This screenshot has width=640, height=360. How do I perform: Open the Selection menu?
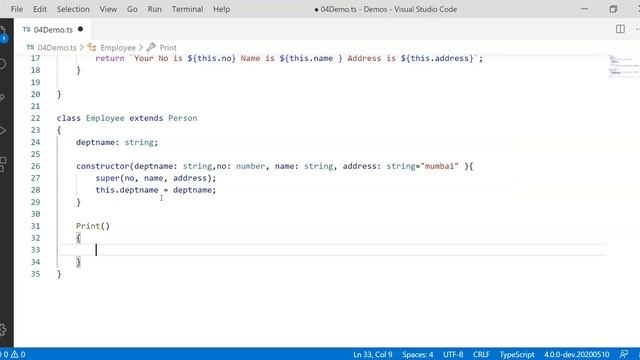point(73,9)
